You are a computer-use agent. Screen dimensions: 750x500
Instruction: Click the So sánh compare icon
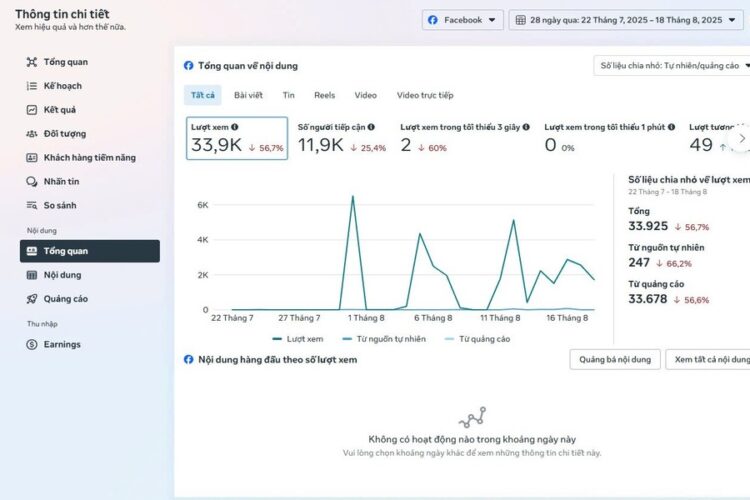click(32, 206)
